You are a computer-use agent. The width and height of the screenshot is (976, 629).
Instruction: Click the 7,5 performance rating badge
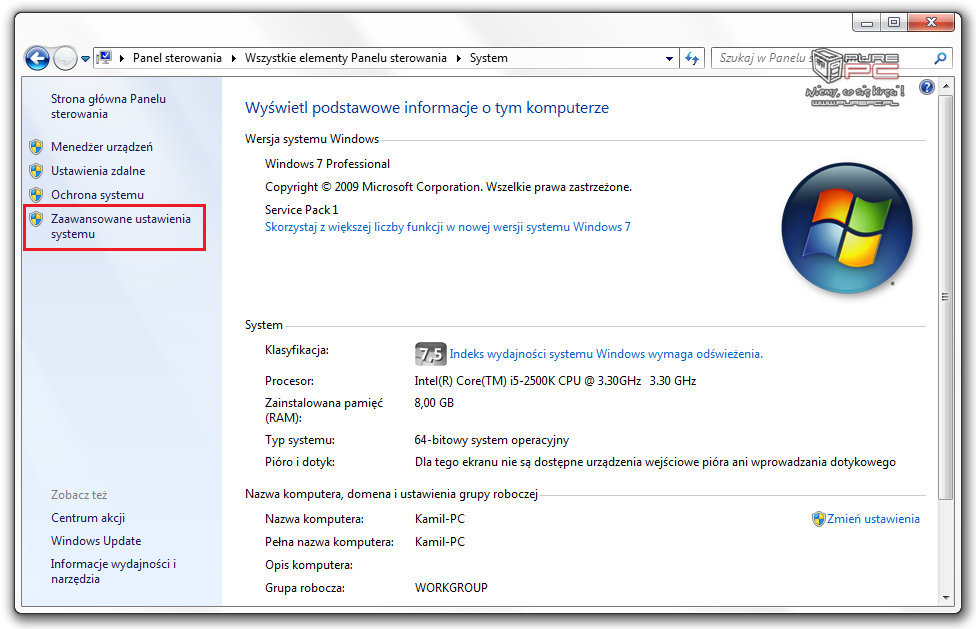click(x=430, y=354)
